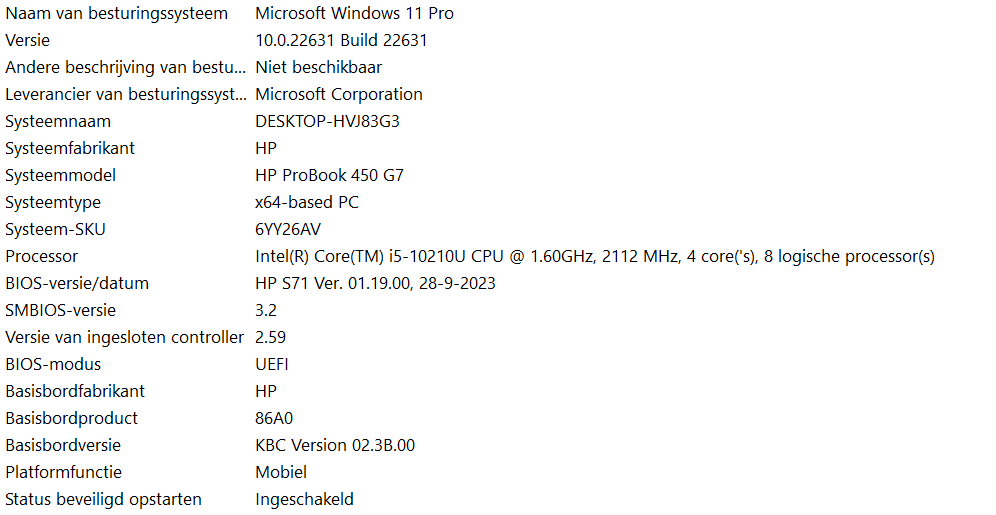Screen dimensions: 996x515
Task: Click the Basisbordproduct value 86A0
Action: [274, 418]
